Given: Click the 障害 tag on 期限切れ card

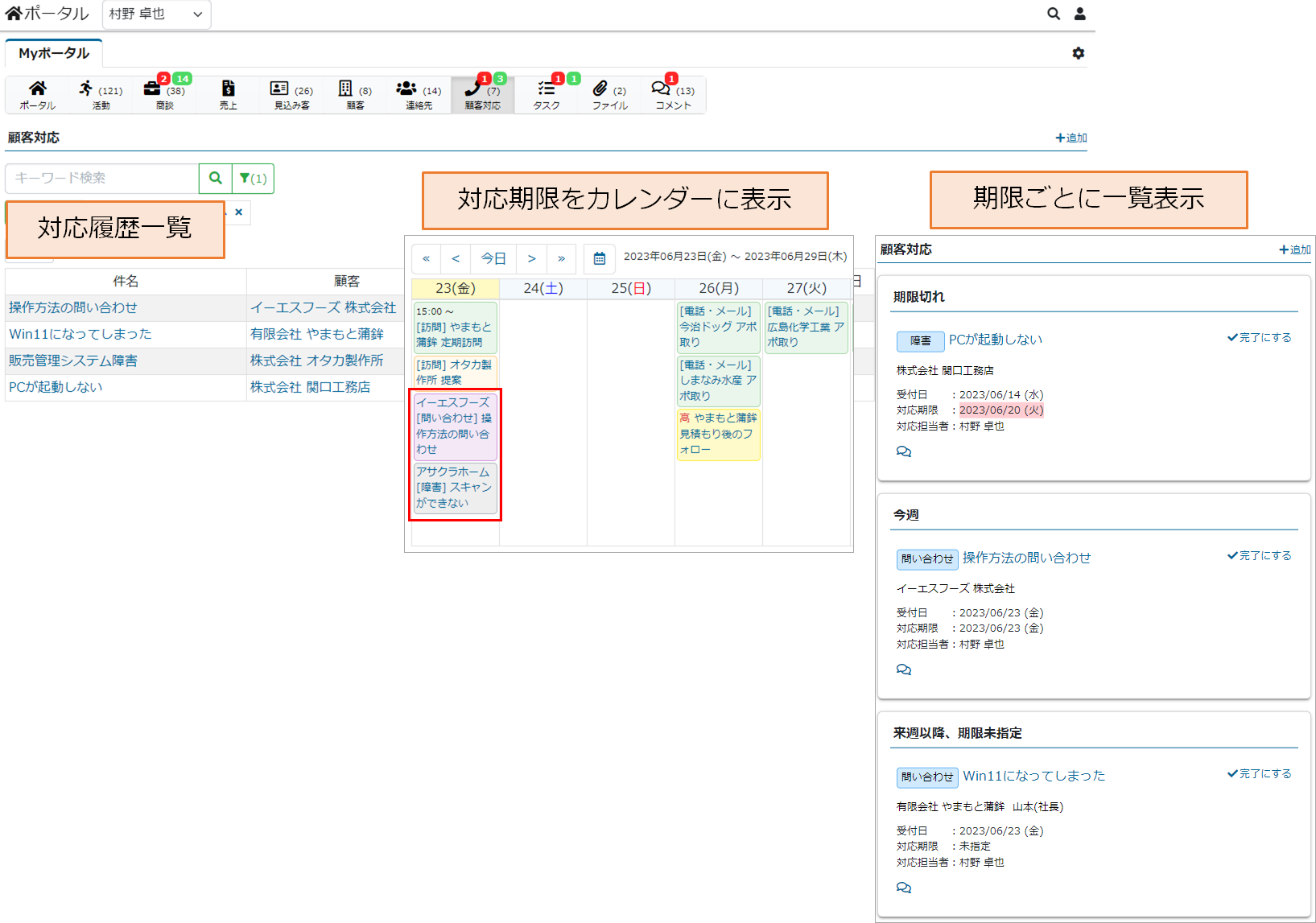Looking at the screenshot, I should pyautogui.click(x=921, y=341).
